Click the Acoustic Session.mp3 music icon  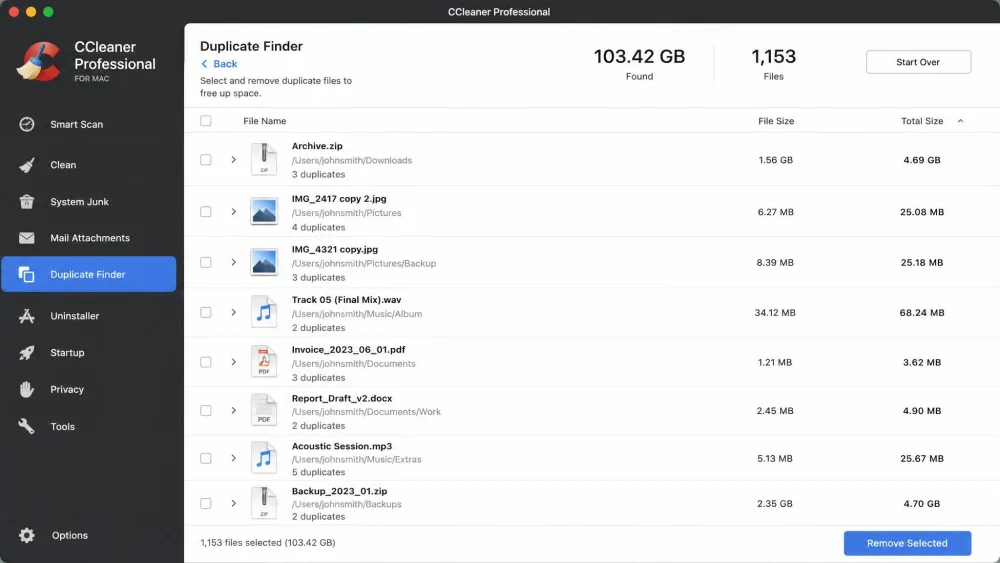tap(264, 458)
